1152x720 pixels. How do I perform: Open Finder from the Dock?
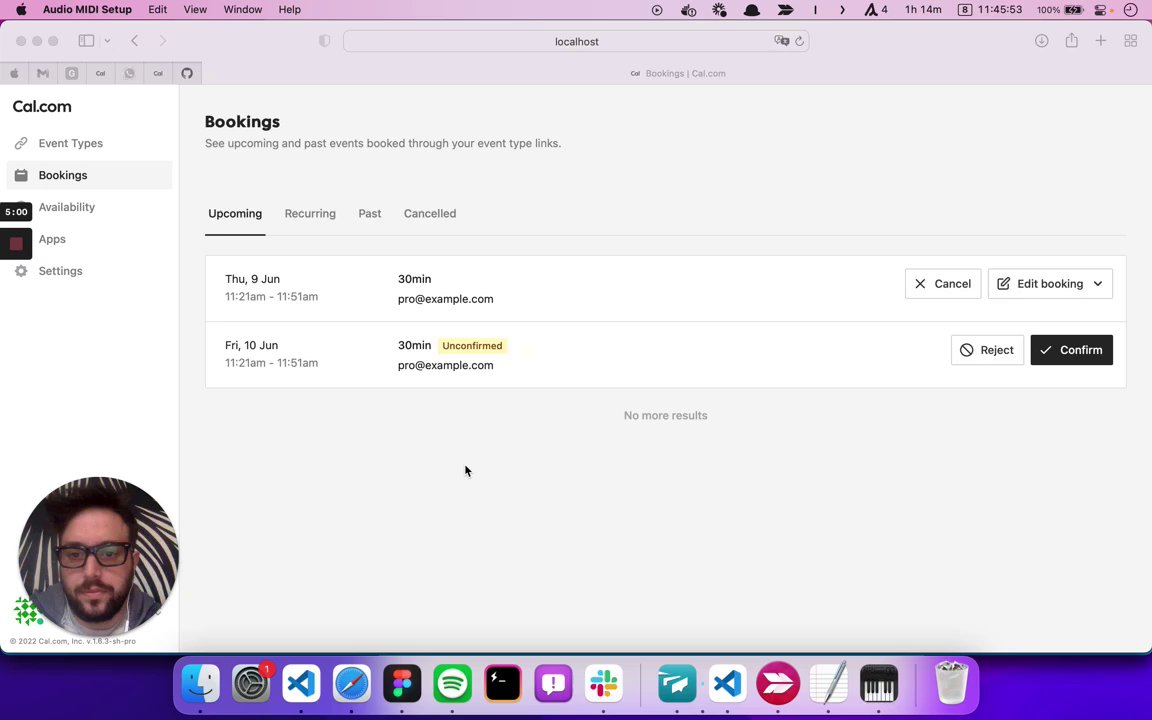click(201, 683)
